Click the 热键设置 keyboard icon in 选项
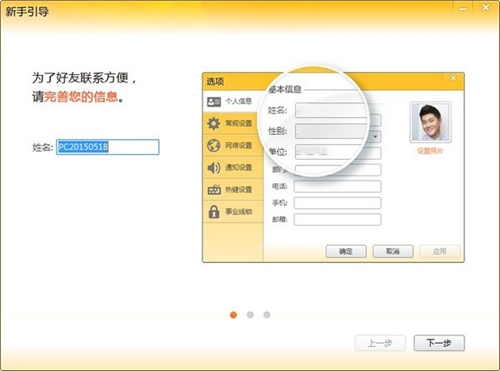Viewport: 500px width, 371px height. pos(214,189)
